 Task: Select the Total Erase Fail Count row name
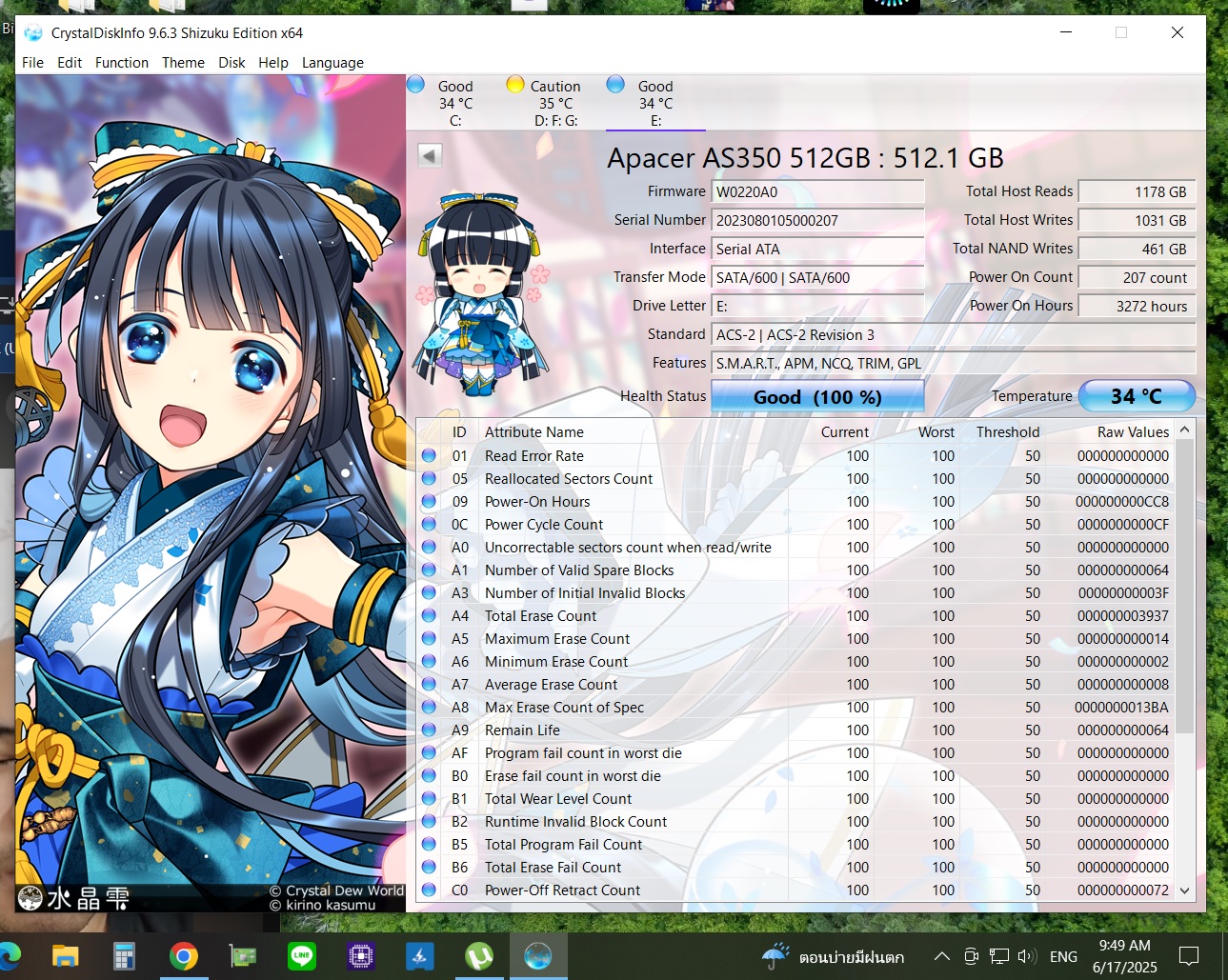pos(553,868)
